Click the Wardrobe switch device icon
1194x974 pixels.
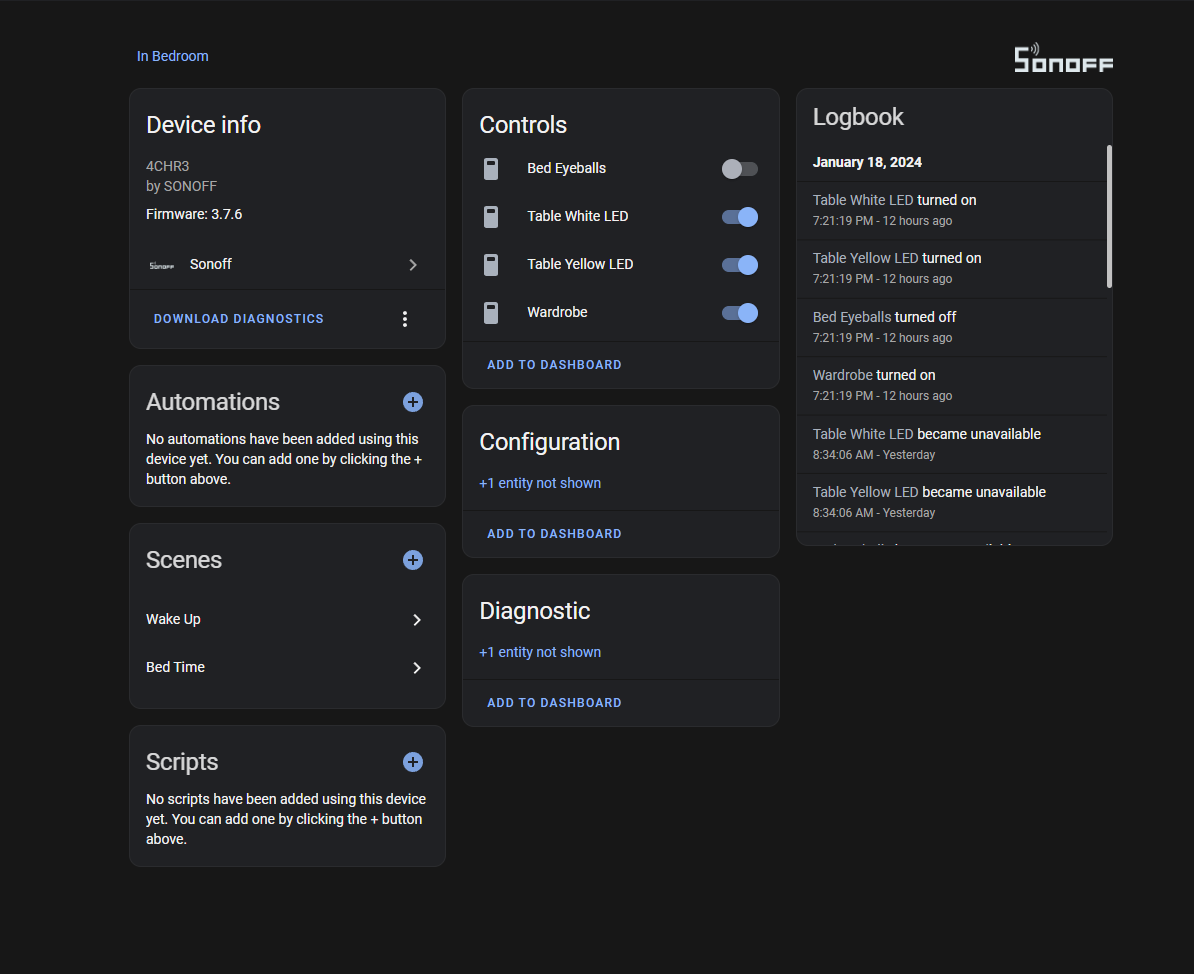(x=491, y=313)
